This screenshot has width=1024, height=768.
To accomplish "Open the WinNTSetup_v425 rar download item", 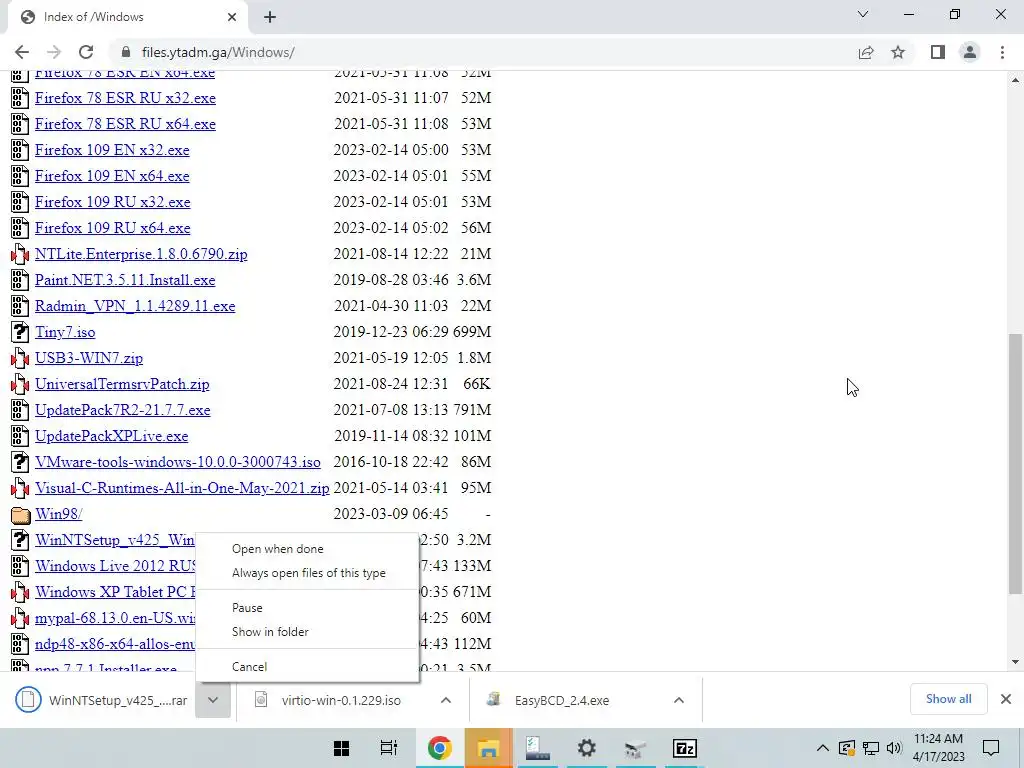I will pyautogui.click(x=102, y=700).
